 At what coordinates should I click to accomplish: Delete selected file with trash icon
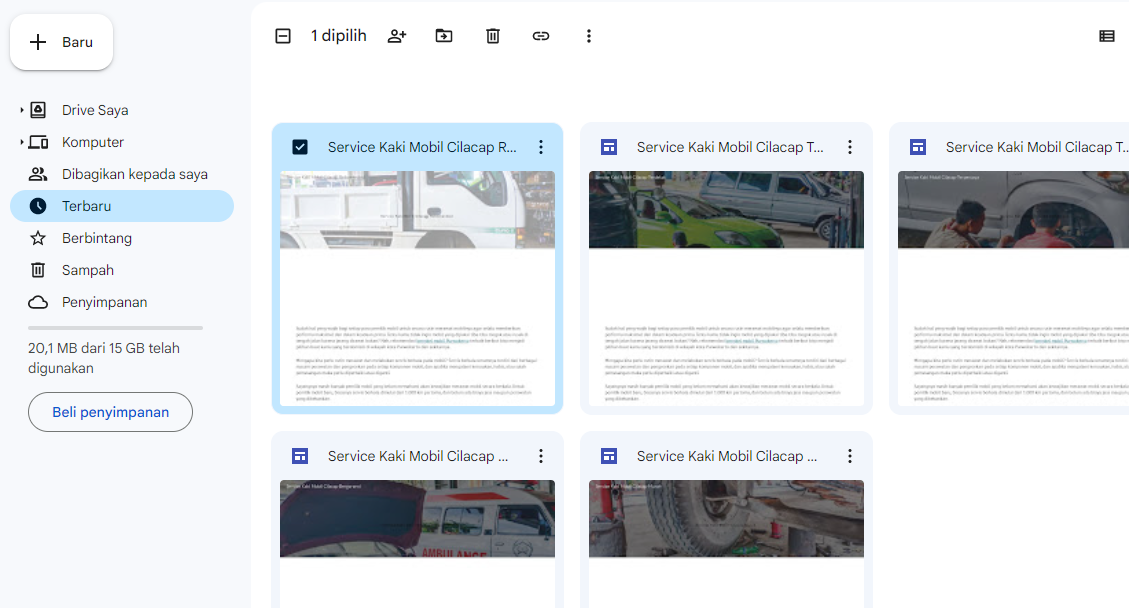pos(492,36)
